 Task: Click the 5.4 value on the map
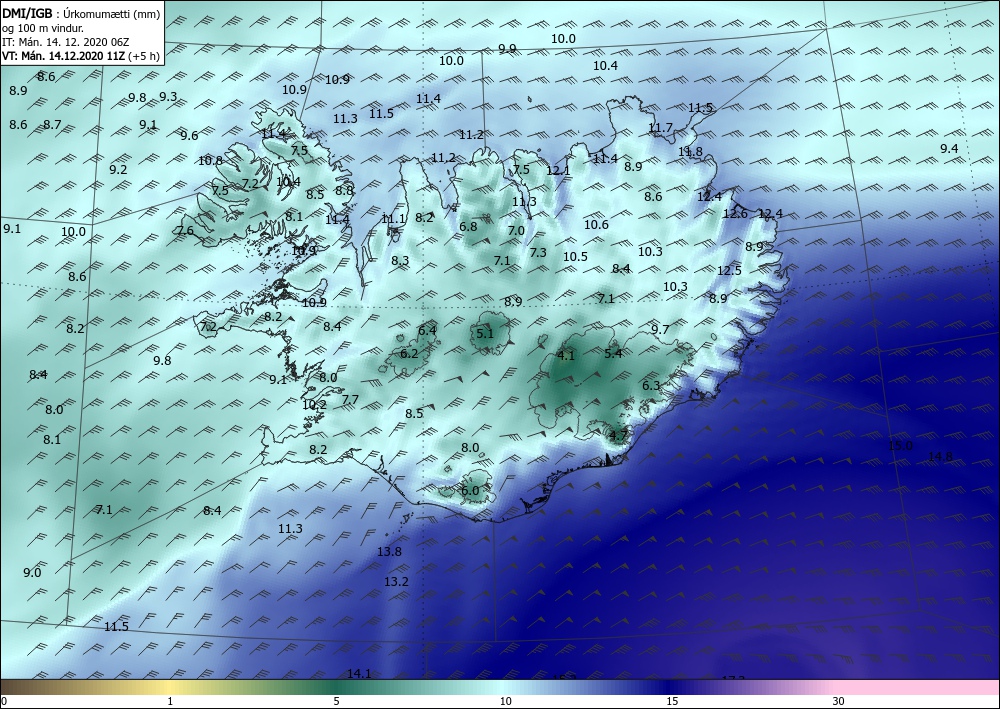click(x=613, y=353)
